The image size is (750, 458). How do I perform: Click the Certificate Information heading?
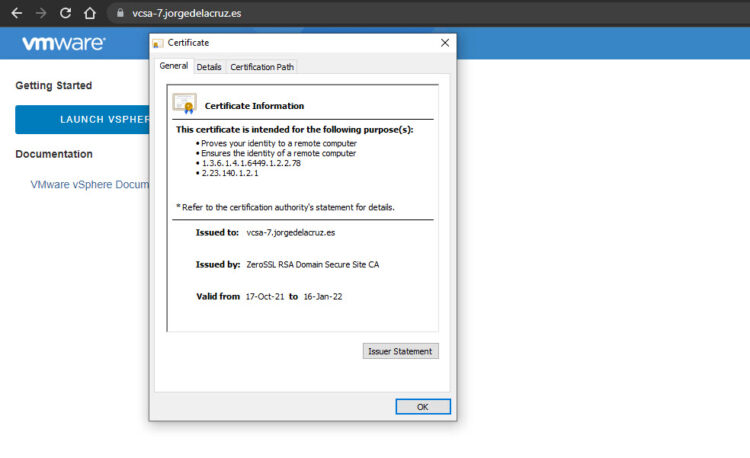pyautogui.click(x=254, y=106)
